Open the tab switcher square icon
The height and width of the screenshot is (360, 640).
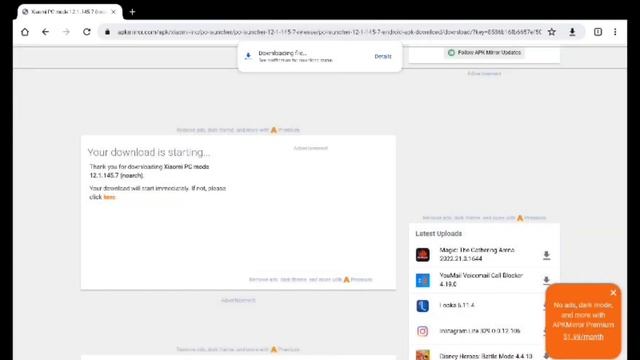(598, 32)
